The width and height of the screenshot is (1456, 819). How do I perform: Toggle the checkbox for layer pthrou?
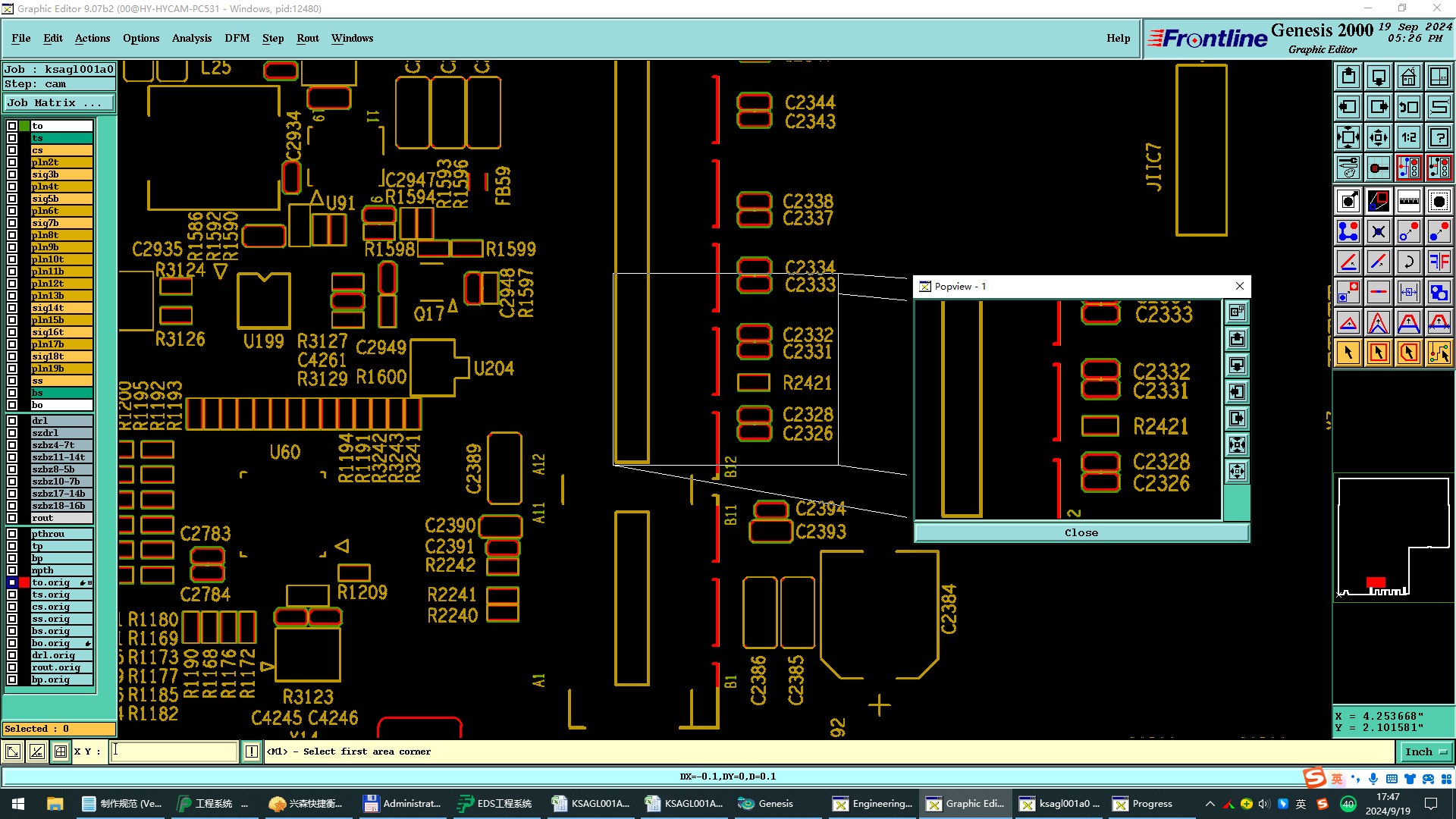[12, 534]
